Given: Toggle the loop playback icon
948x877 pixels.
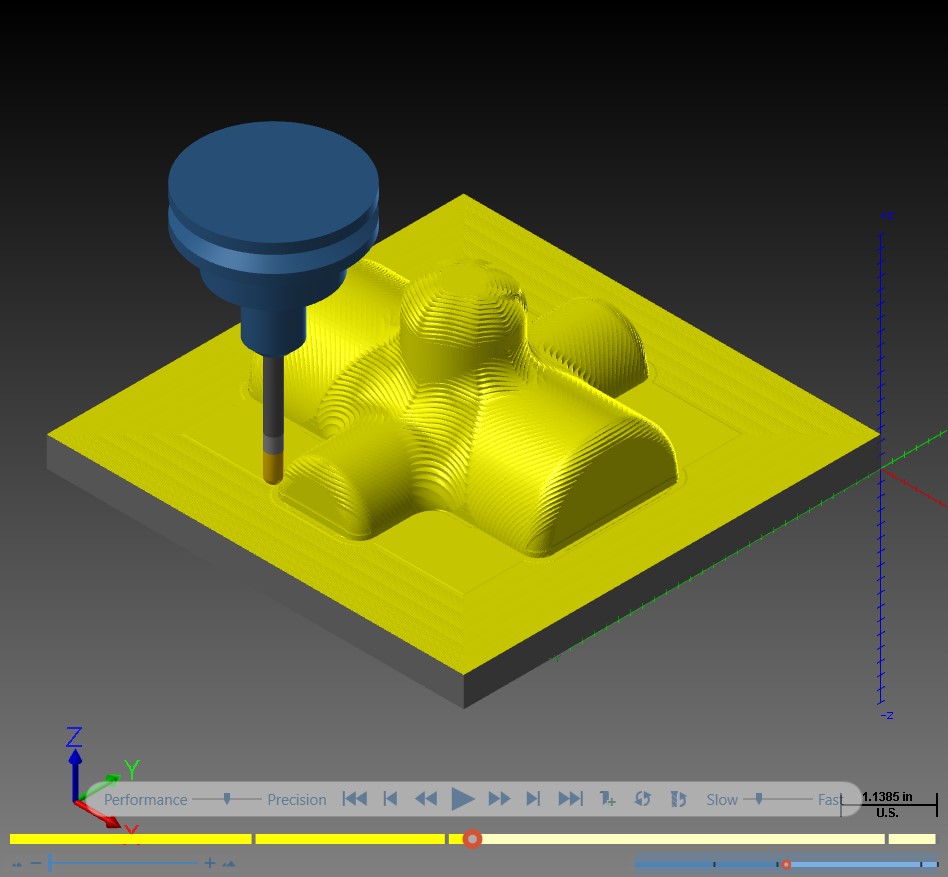Looking at the screenshot, I should click(x=642, y=799).
